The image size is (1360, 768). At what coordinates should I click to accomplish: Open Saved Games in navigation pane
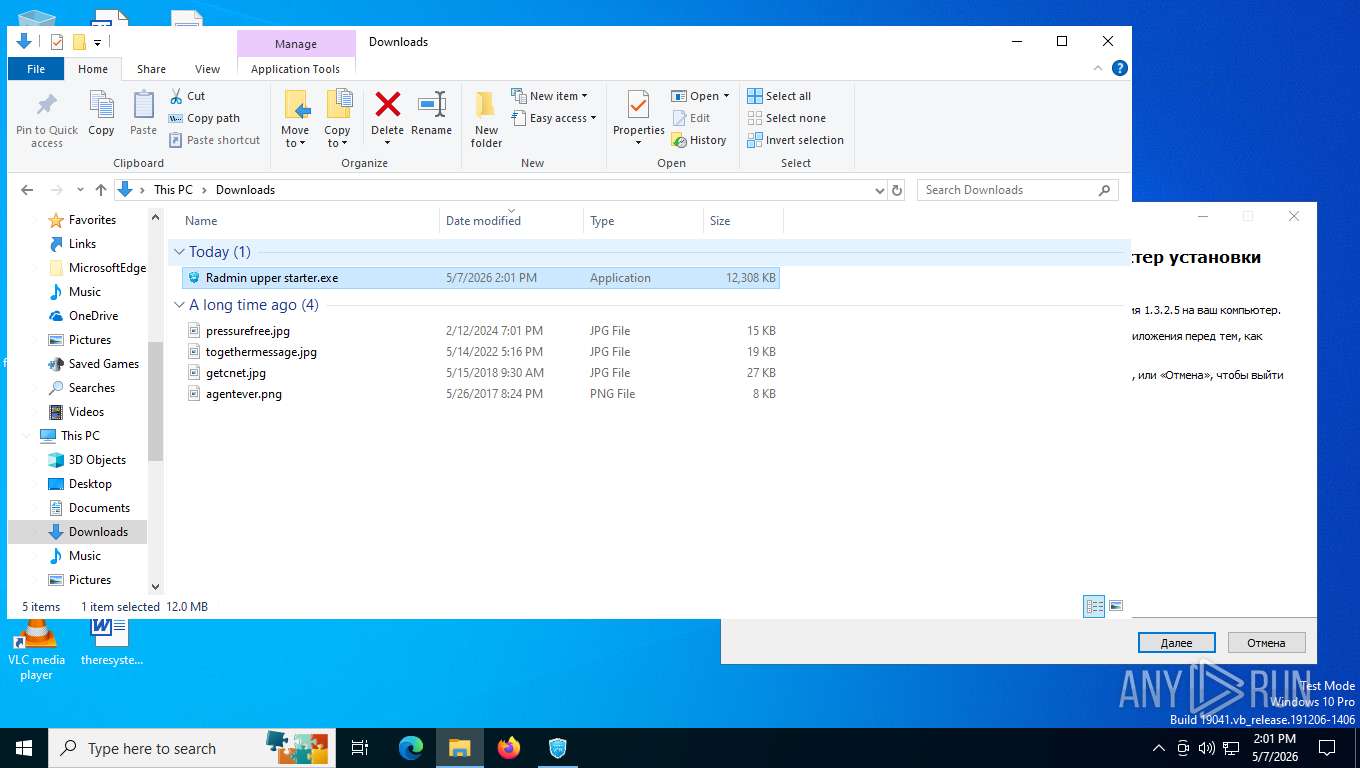[x=103, y=364]
